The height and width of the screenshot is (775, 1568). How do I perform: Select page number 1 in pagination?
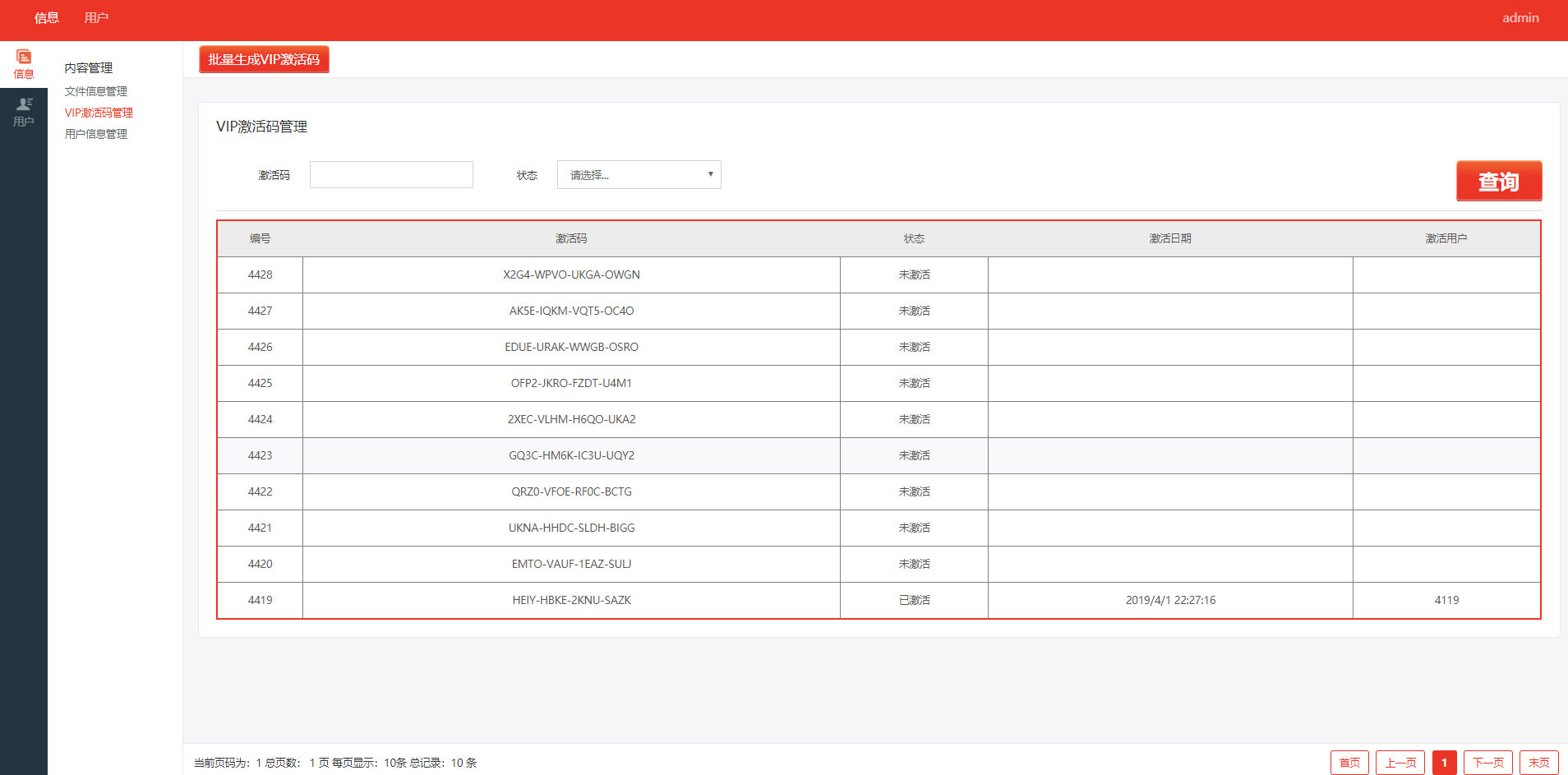coord(1444,763)
